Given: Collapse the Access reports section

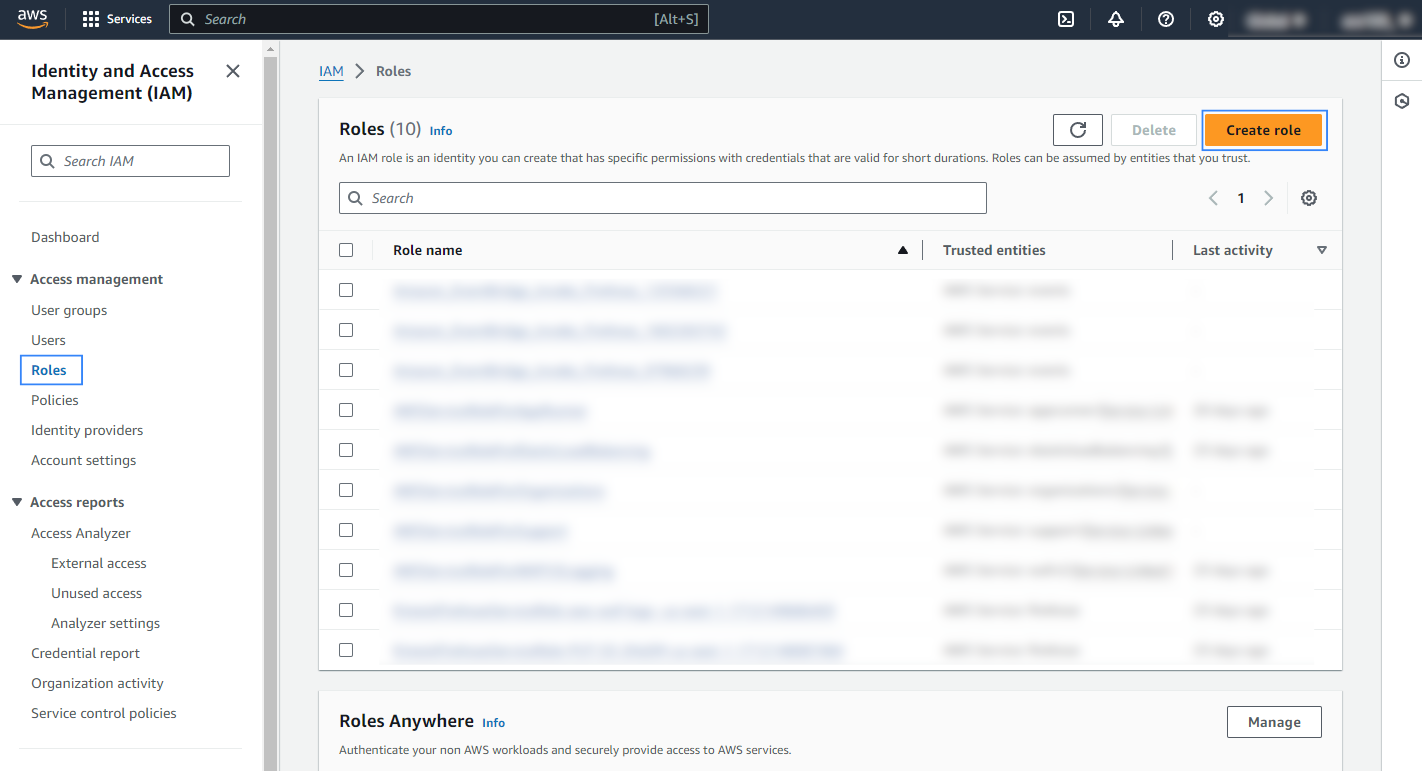Looking at the screenshot, I should coord(17,502).
